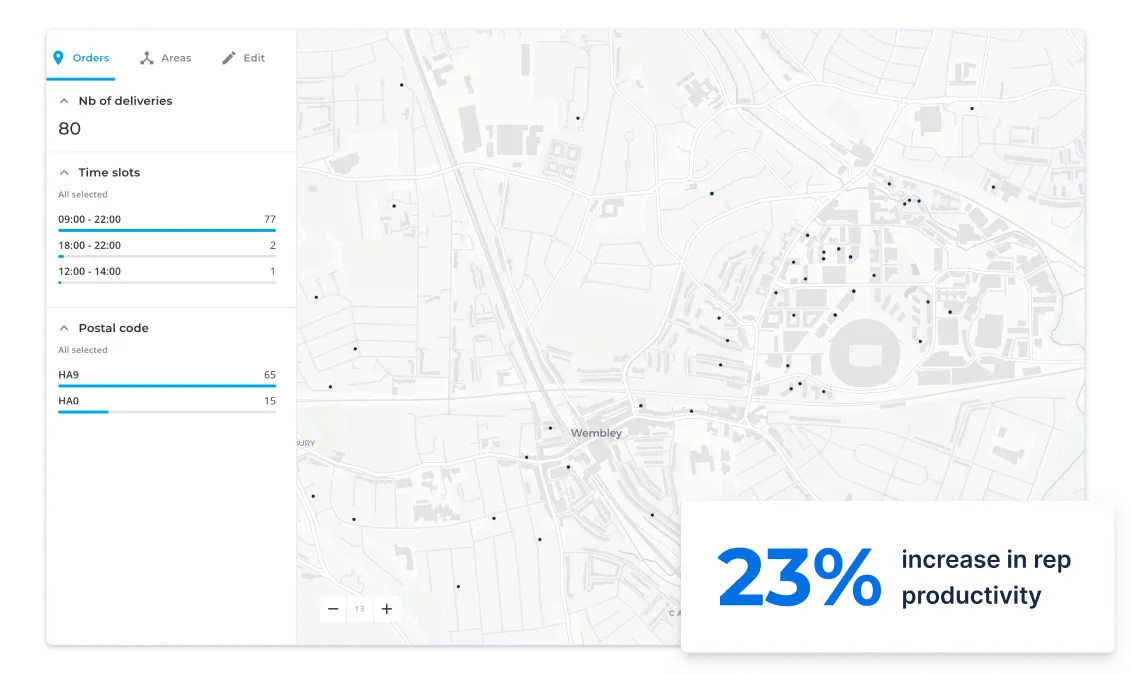
Task: Open the Edit tab
Action: coord(254,58)
